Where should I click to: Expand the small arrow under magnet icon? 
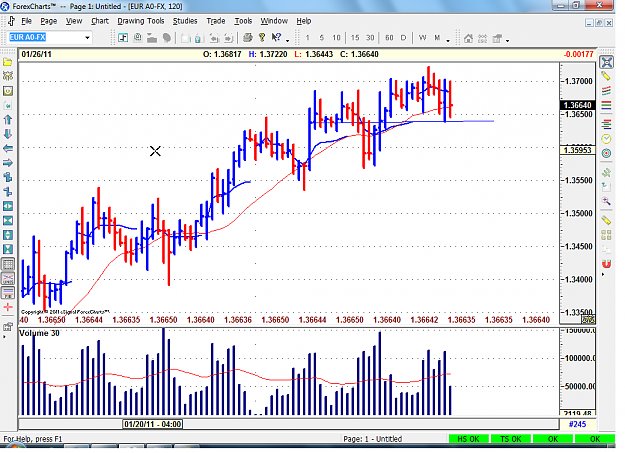(603, 274)
